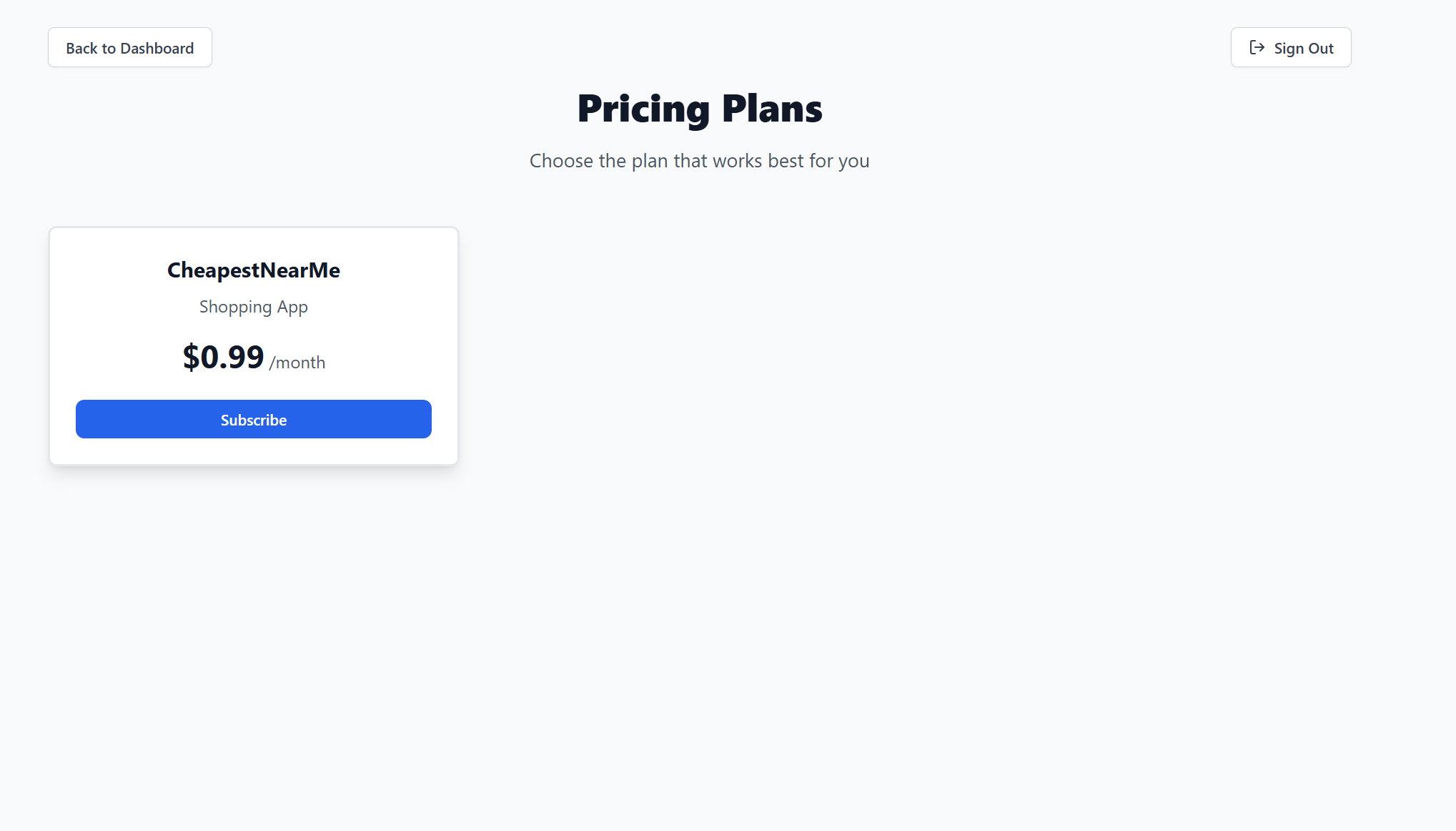Click the word "Out" in Sign Out
The width and height of the screenshot is (1456, 831).
pos(1321,49)
